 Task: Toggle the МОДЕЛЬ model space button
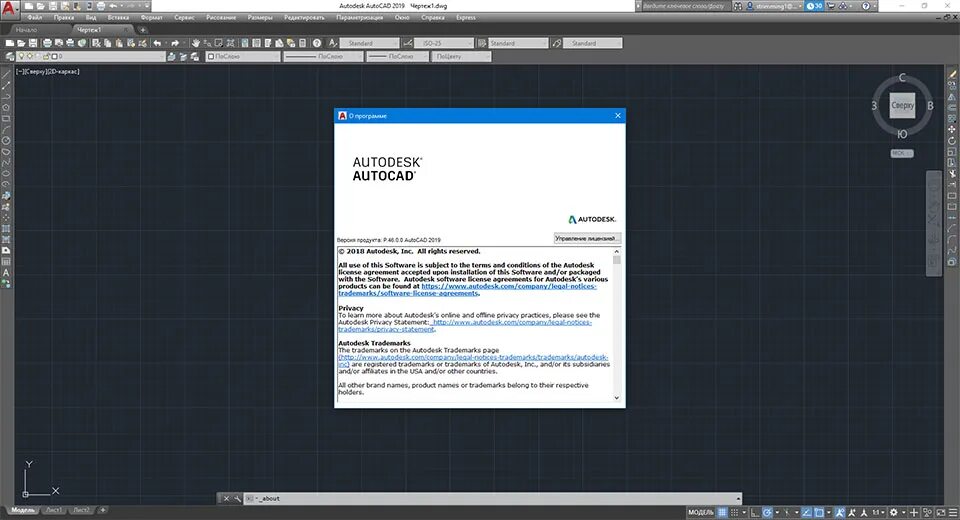point(701,512)
